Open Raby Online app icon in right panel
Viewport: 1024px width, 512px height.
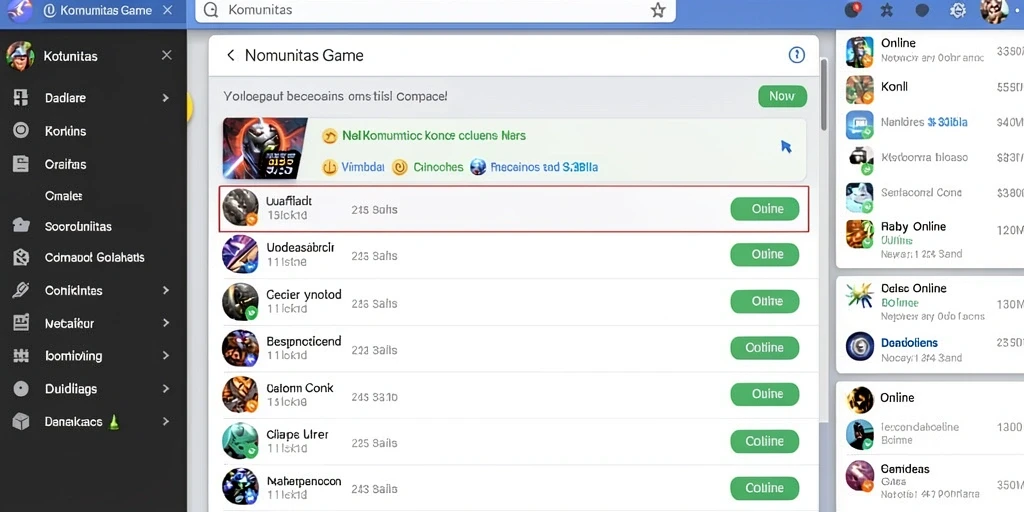859,234
